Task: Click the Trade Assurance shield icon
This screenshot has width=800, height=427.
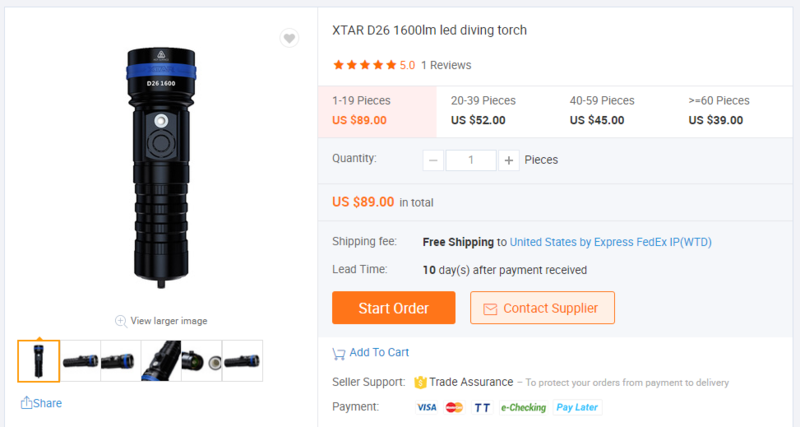Action: pos(420,382)
